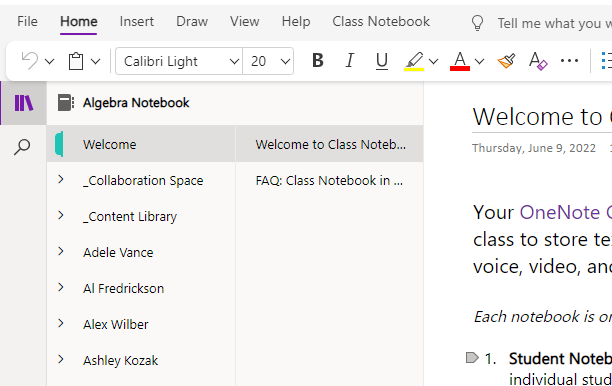The image size is (612, 386).
Task: Expand the Adele Vance section group
Action: pos(61,251)
